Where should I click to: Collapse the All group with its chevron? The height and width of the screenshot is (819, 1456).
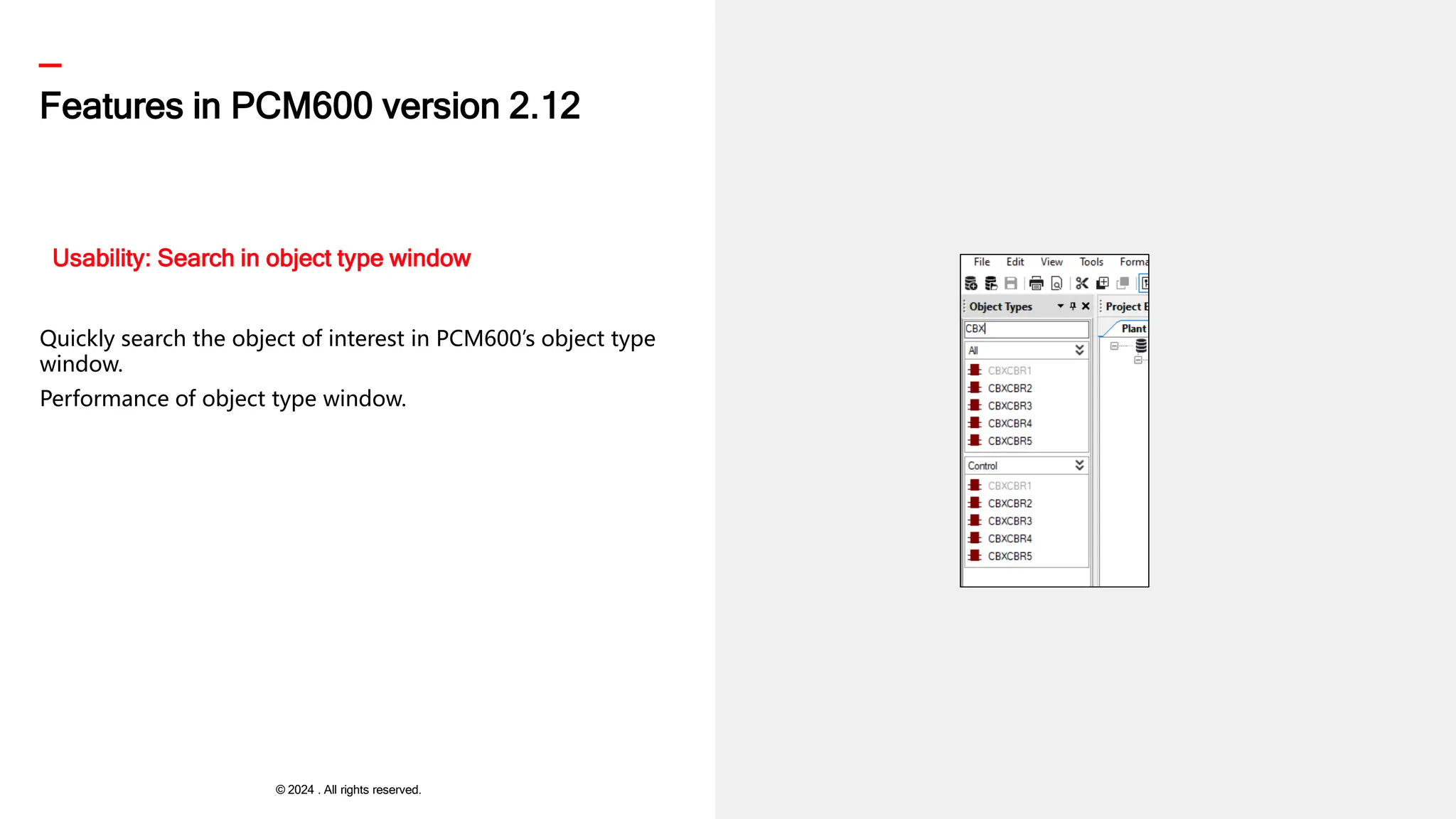pos(1079,350)
